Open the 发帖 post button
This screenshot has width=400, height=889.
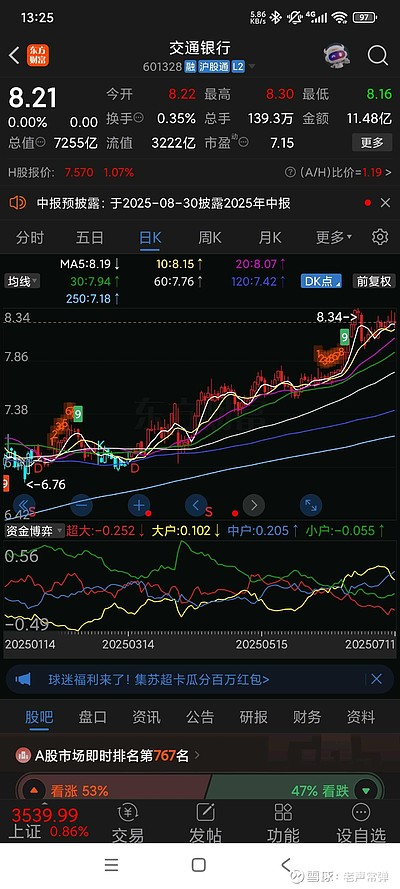click(205, 823)
